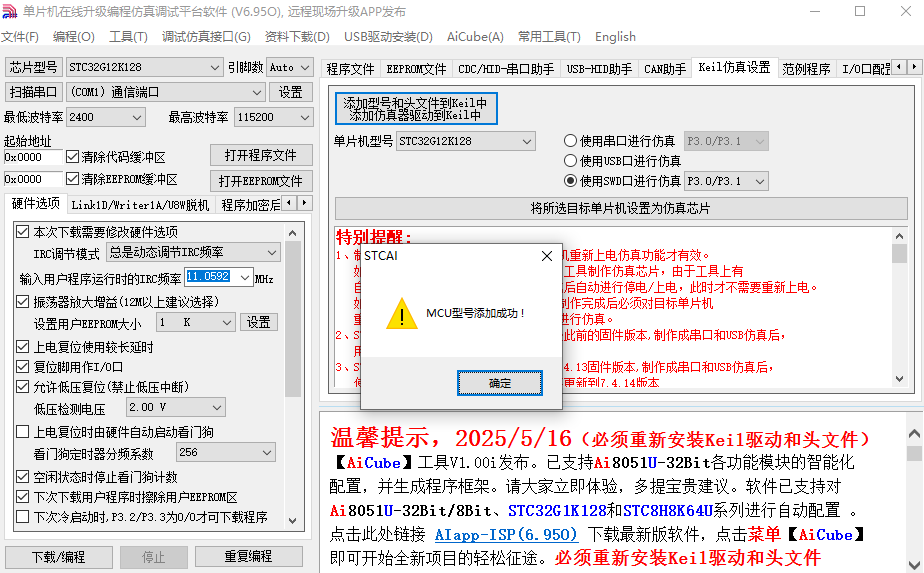Click the app logo icon in title bar

(x=9, y=11)
